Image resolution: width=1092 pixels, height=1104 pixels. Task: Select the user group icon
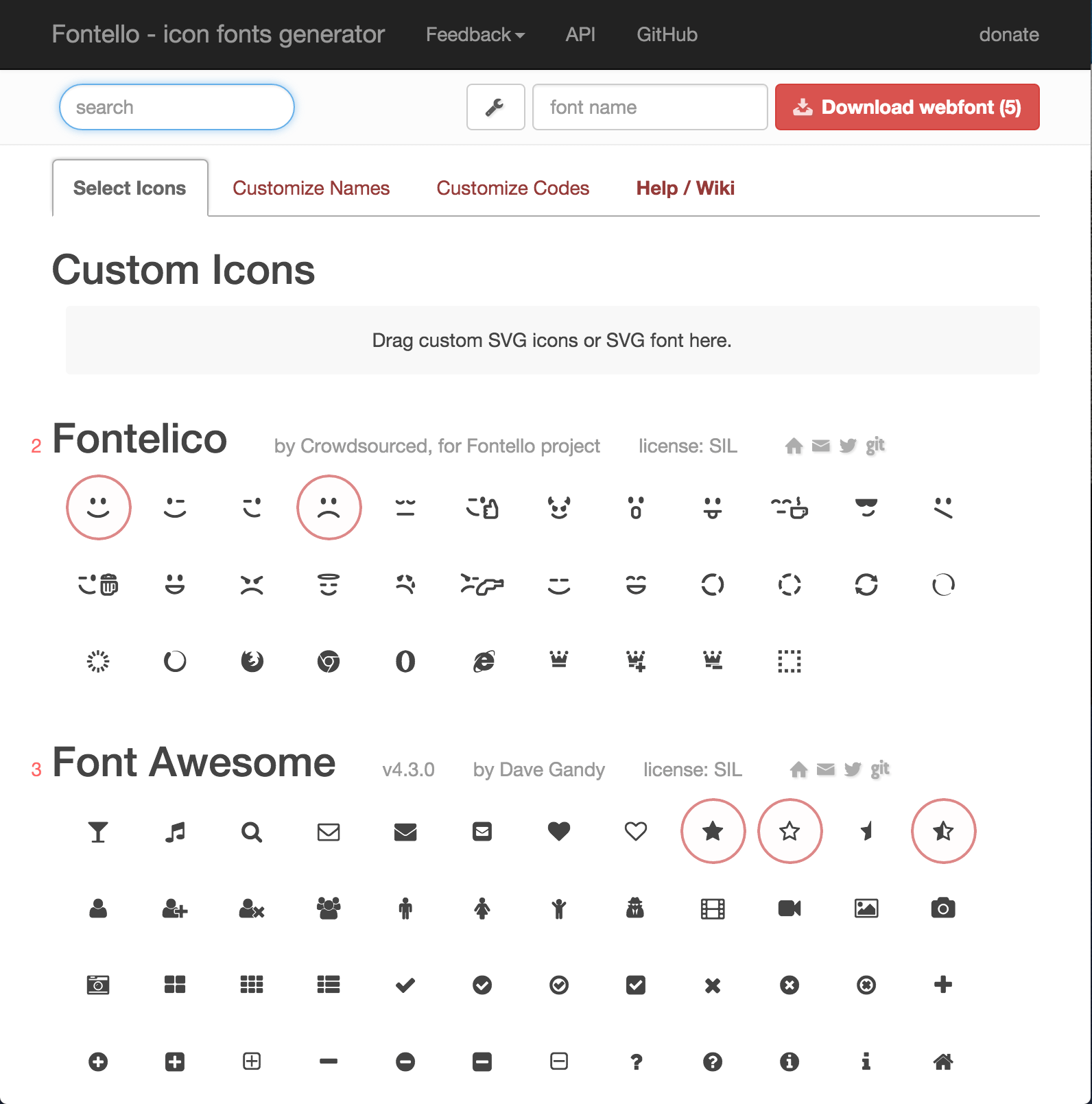click(329, 908)
